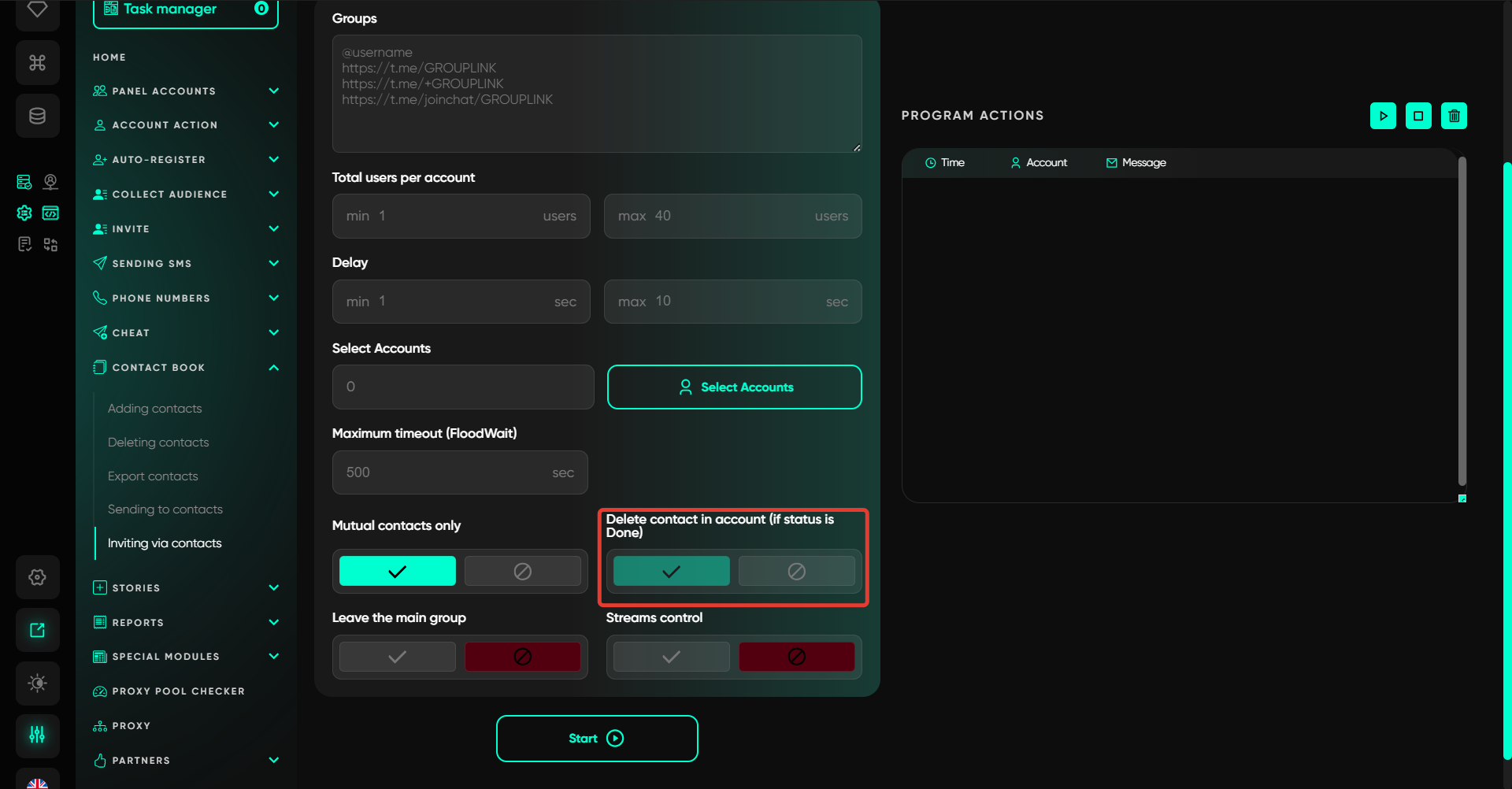Open settings gear icon in left rail
This screenshot has width=1512, height=789.
pos(37,577)
